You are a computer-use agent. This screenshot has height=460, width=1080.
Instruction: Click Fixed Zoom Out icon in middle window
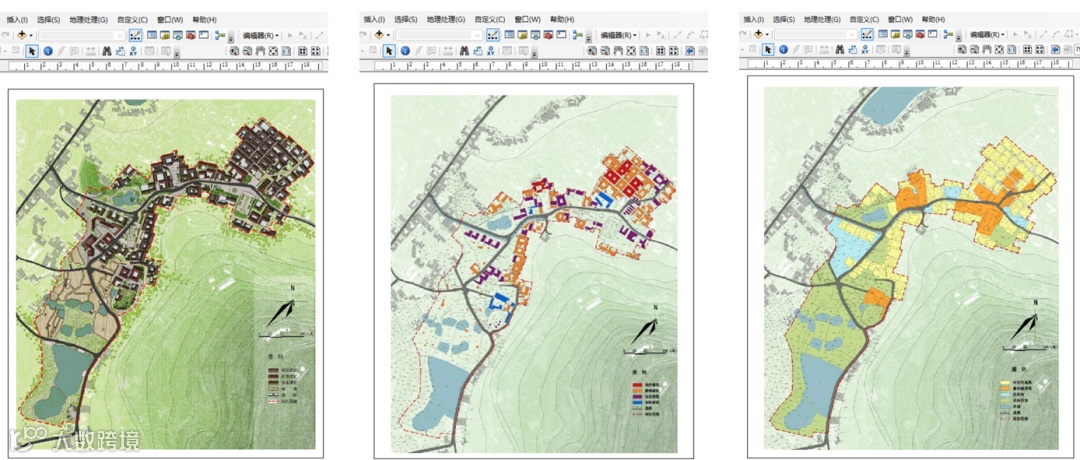[674, 51]
